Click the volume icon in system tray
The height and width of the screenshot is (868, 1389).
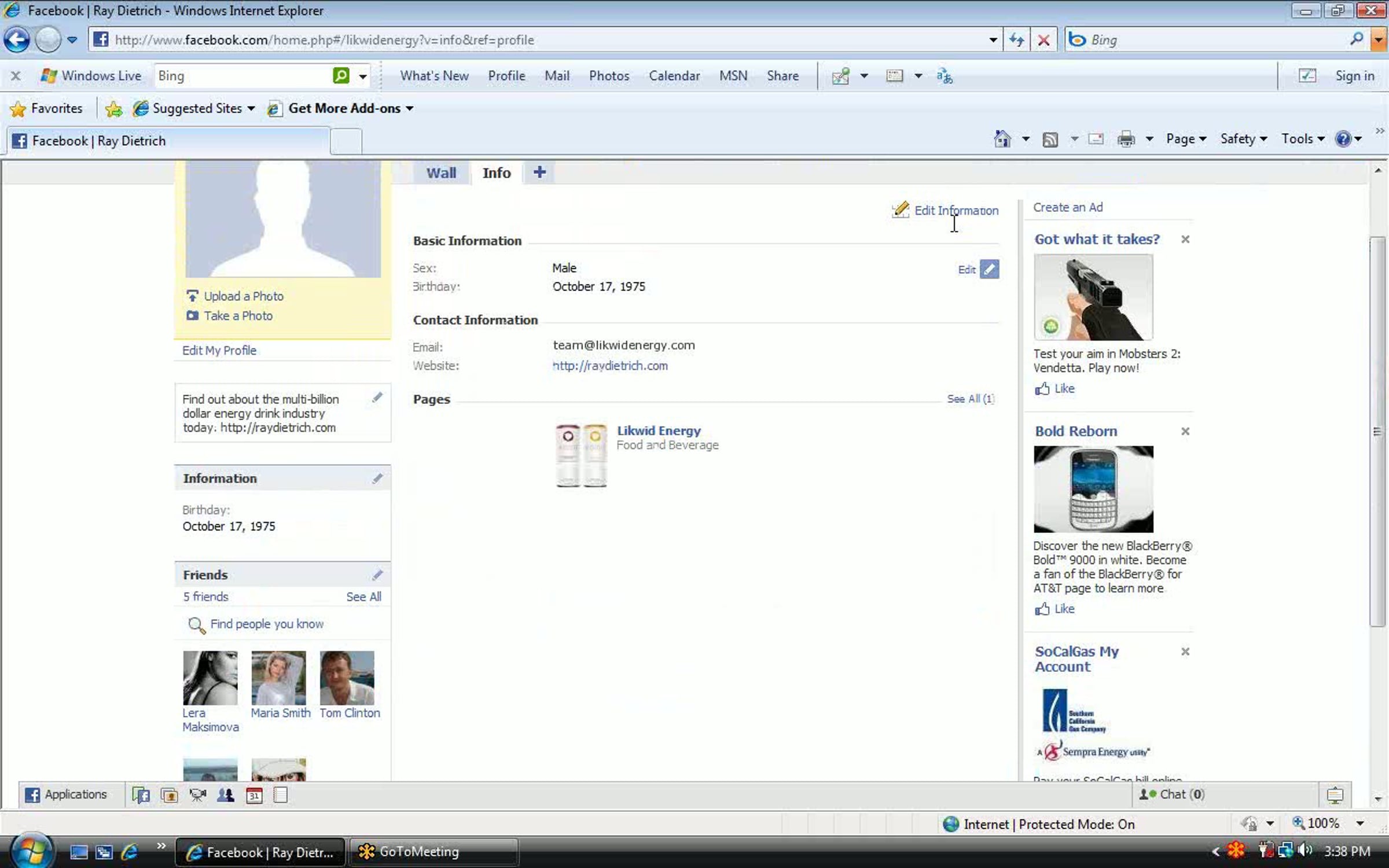tap(1305, 851)
